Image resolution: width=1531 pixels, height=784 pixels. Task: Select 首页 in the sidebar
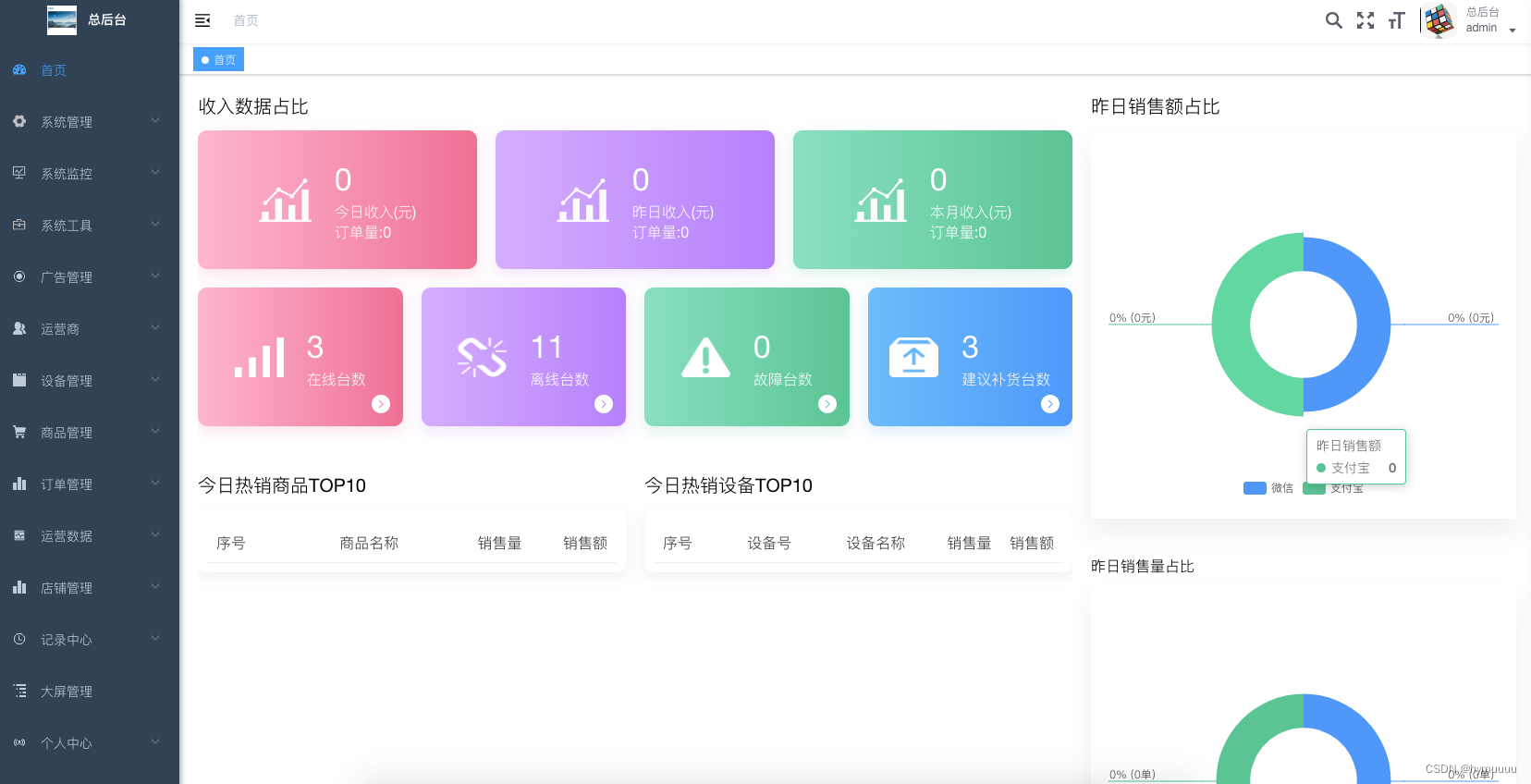pos(90,70)
